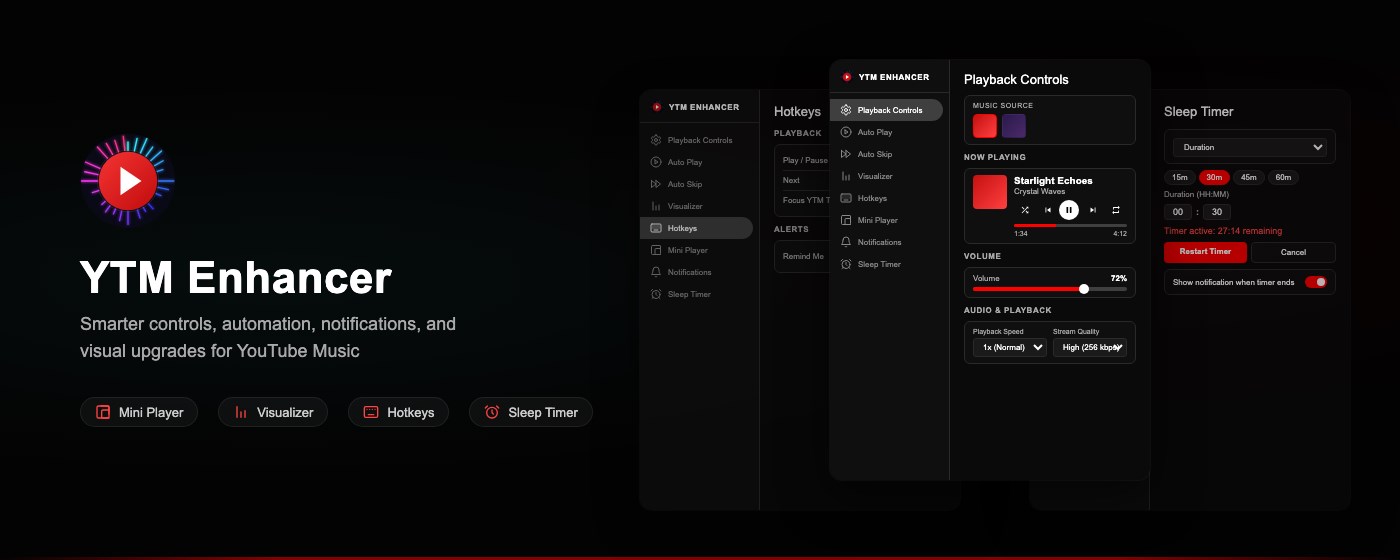Click the Visualizer feature pill
This screenshot has height=560, width=1400.
(273, 412)
